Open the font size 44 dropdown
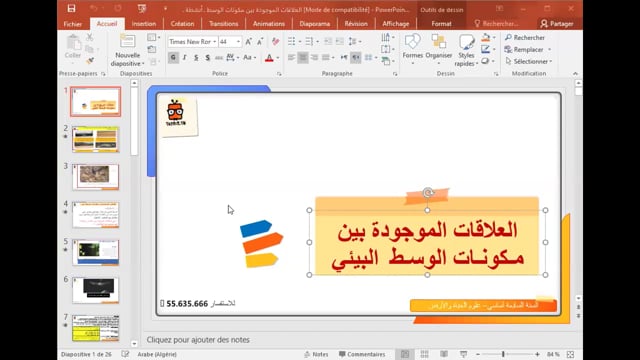 (x=238, y=42)
